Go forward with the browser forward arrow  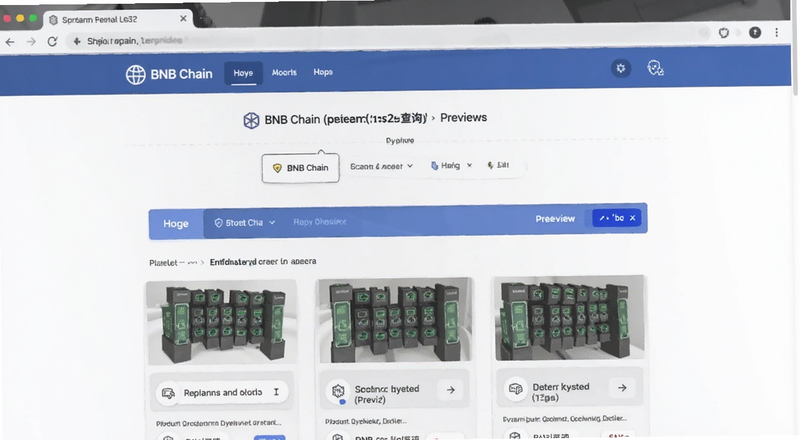(x=31, y=41)
